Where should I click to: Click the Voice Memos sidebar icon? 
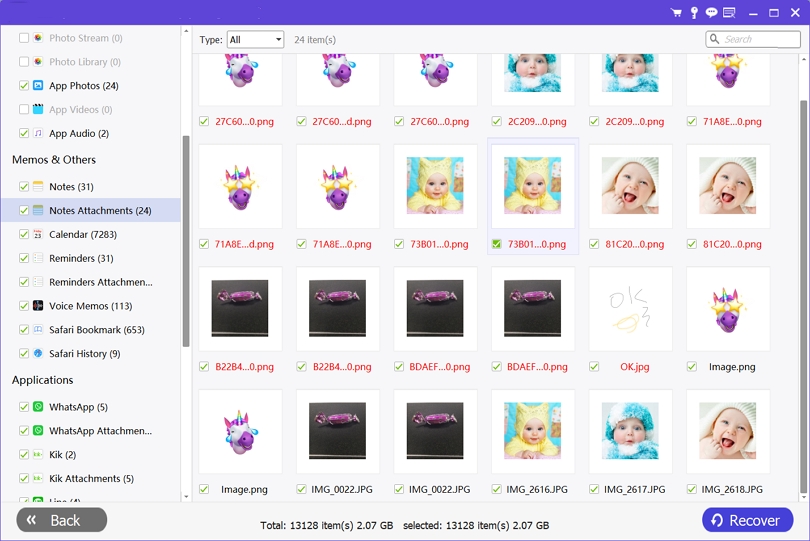point(38,306)
